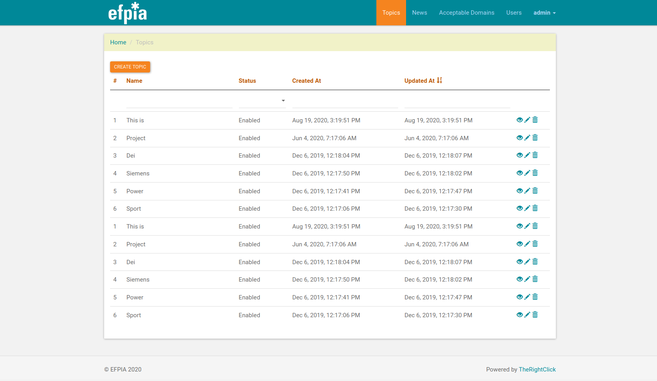Sort by the Status column header

click(247, 80)
